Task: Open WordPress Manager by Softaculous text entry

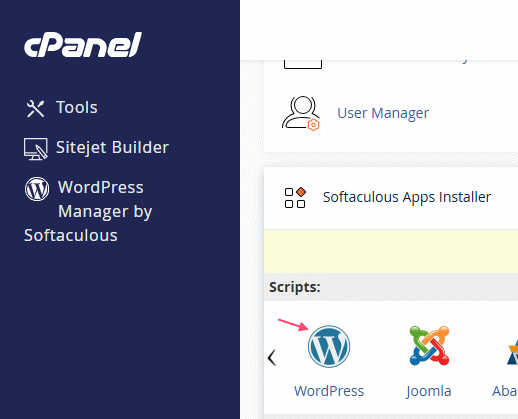Action: [x=88, y=211]
